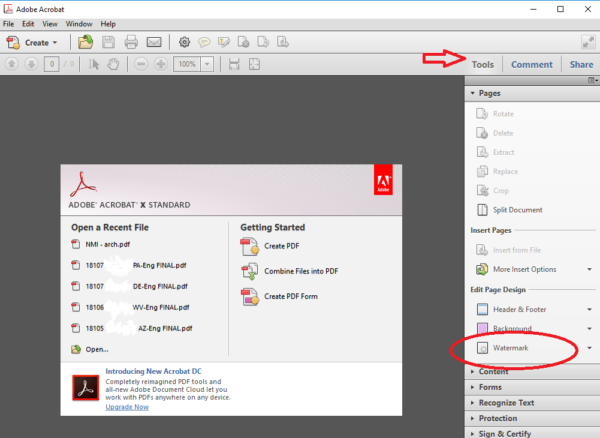This screenshot has width=600, height=438.
Task: Click the Open file folder icon
Action: 86,42
